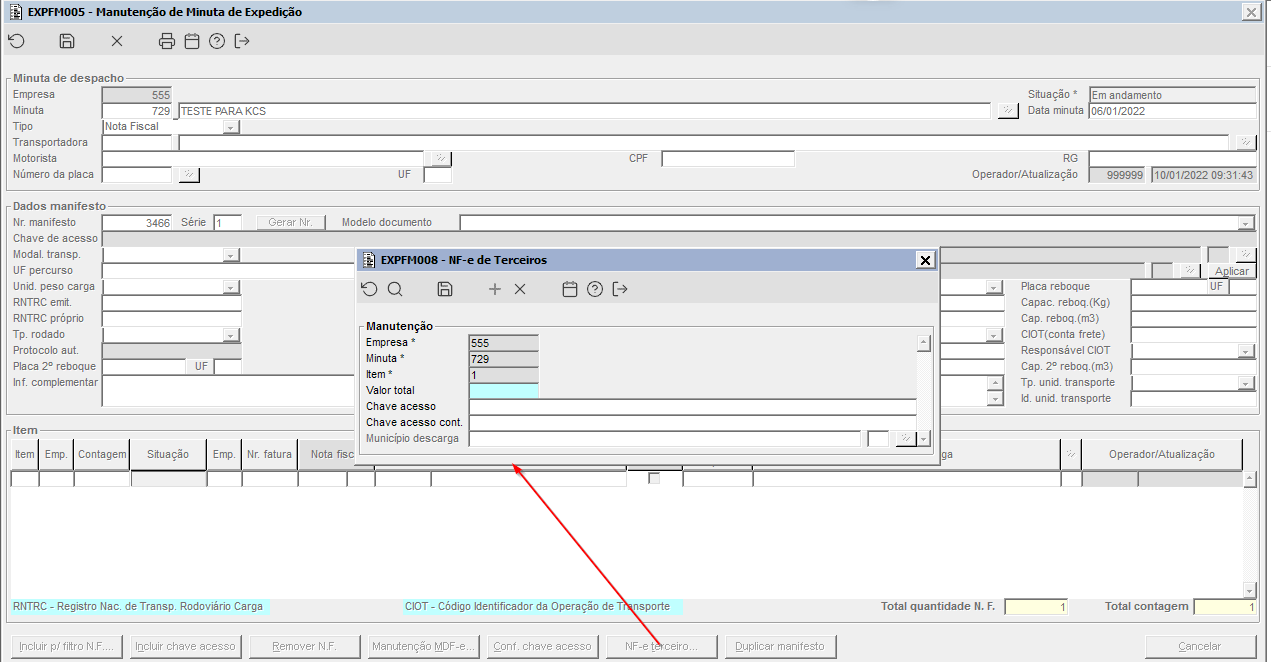This screenshot has width=1271, height=662.
Task: Open the Unid. peso carga dropdown
Action: (x=231, y=287)
